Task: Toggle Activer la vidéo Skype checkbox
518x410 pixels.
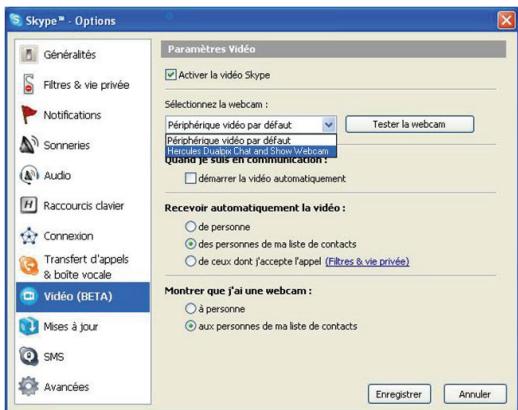Action: [x=170, y=74]
